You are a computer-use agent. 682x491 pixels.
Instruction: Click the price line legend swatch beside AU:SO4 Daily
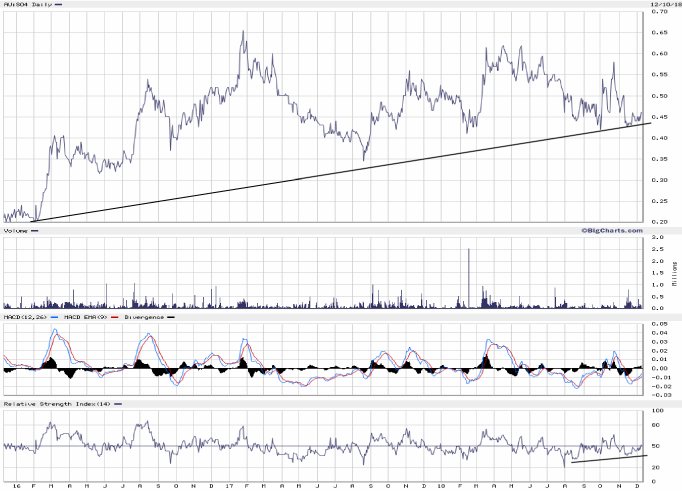click(x=57, y=5)
